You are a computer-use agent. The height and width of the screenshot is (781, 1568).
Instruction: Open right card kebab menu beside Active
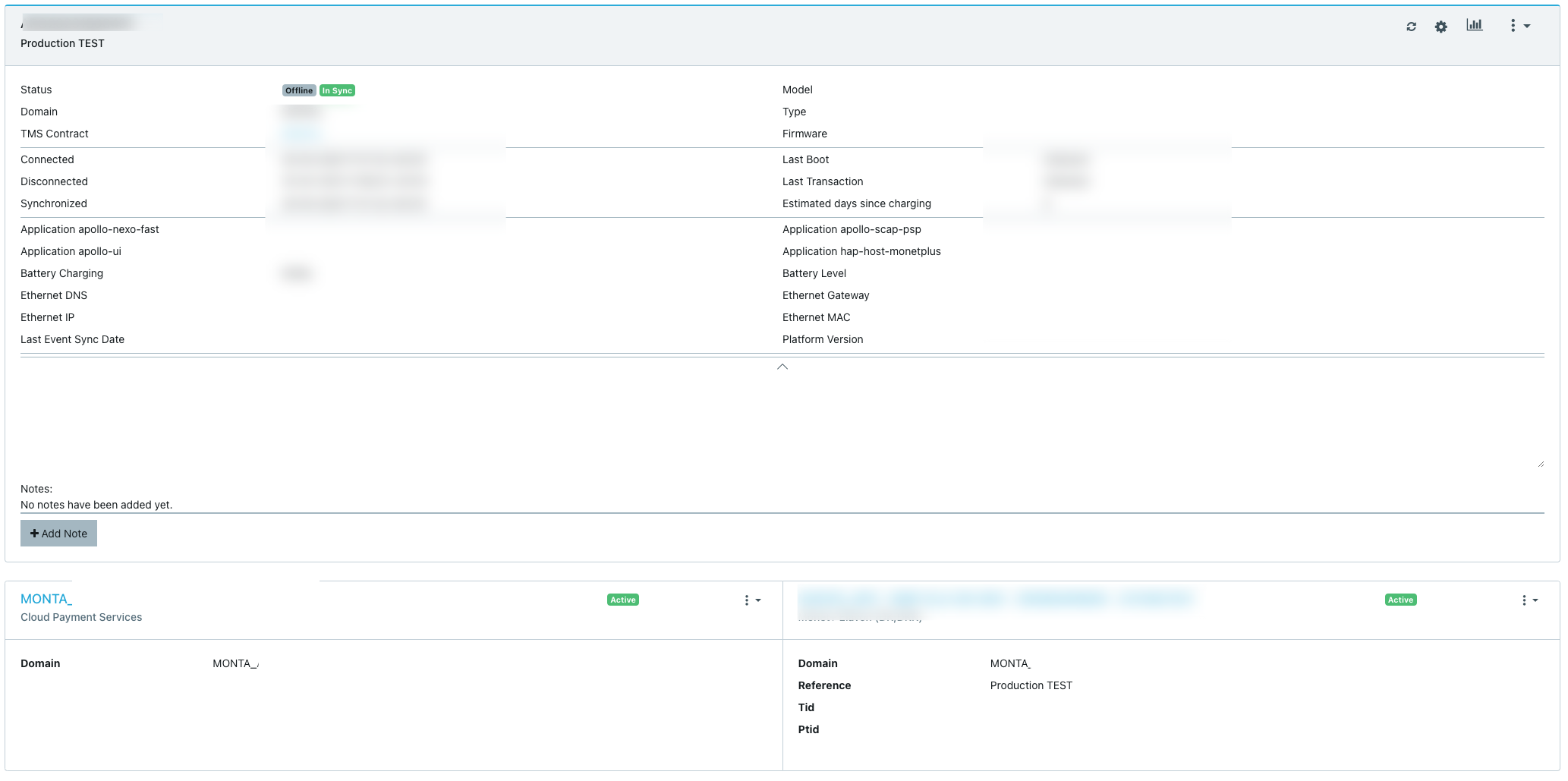pos(1529,600)
